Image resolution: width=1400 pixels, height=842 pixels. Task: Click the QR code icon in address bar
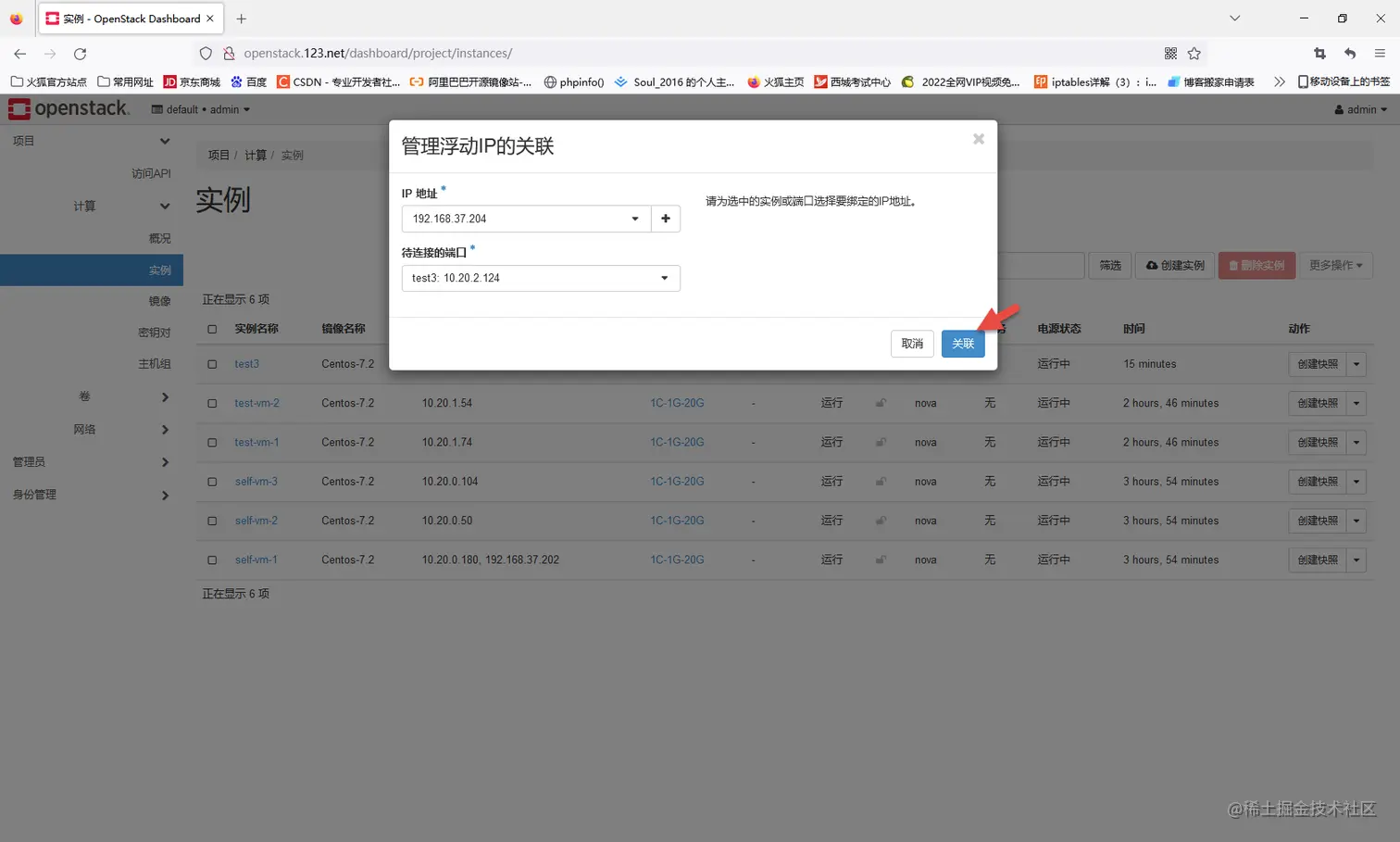coord(1170,54)
